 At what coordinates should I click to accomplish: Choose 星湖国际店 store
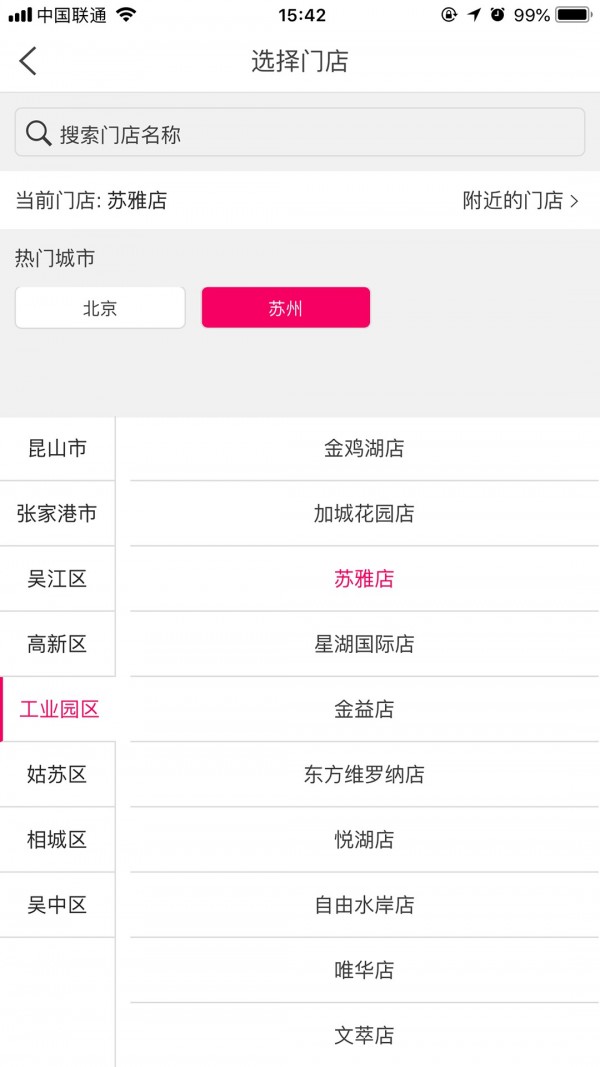click(364, 644)
